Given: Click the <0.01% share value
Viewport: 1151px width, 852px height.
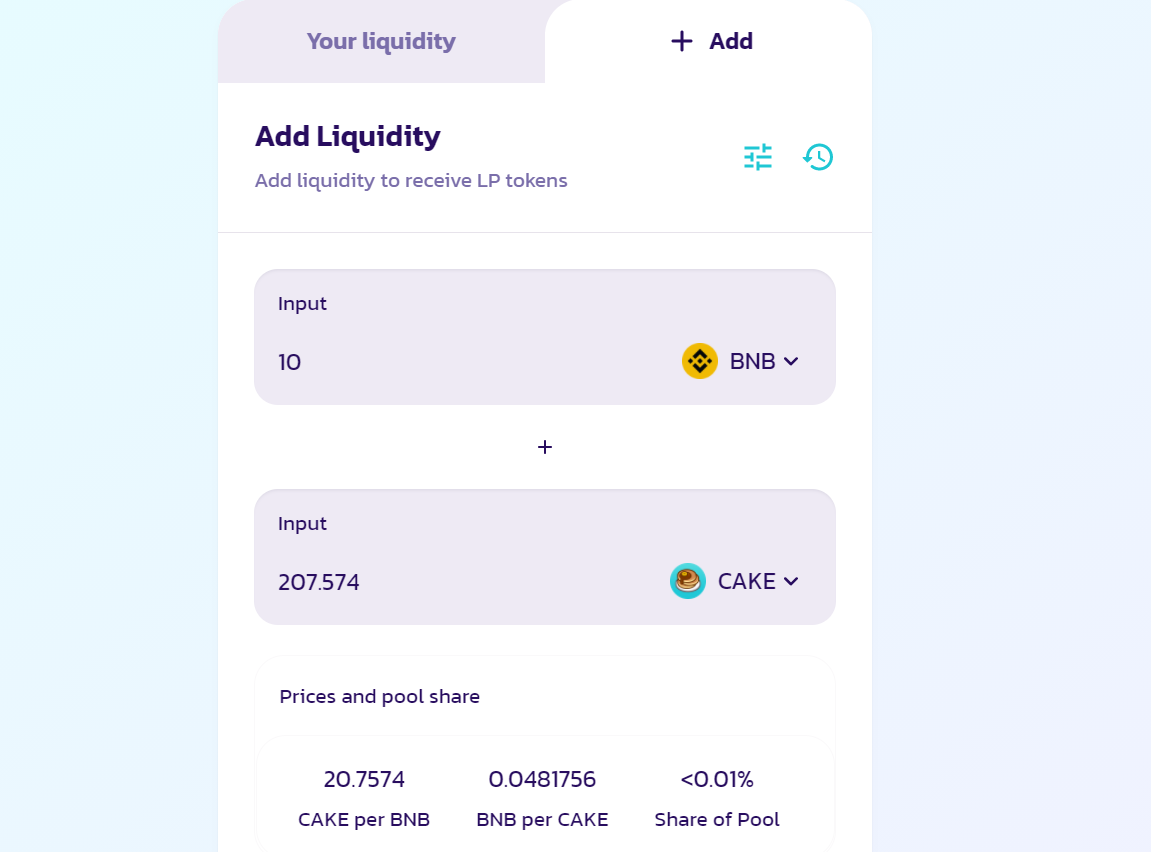Looking at the screenshot, I should 717,779.
